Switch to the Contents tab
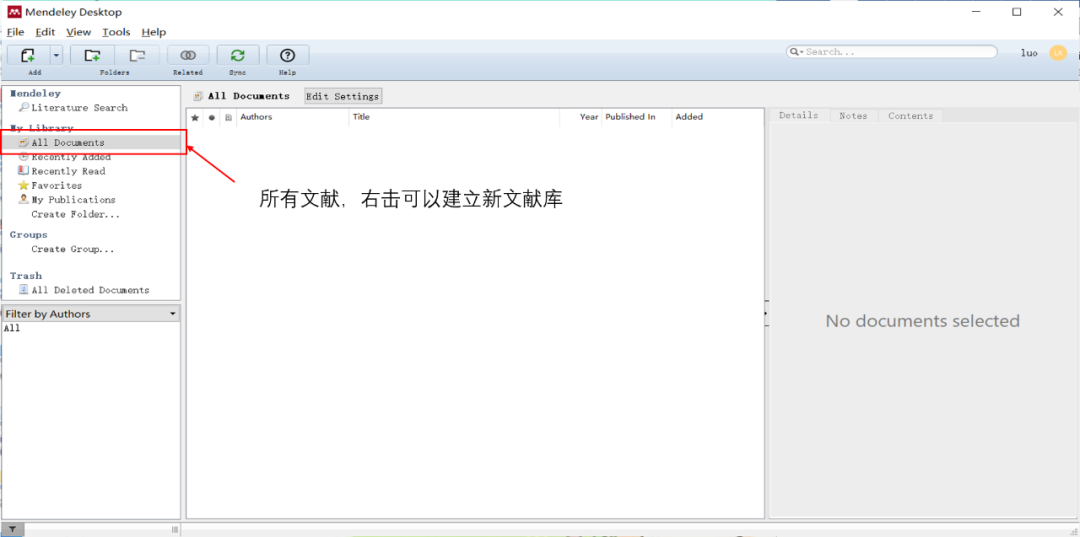This screenshot has height=537, width=1080. pos(911,116)
